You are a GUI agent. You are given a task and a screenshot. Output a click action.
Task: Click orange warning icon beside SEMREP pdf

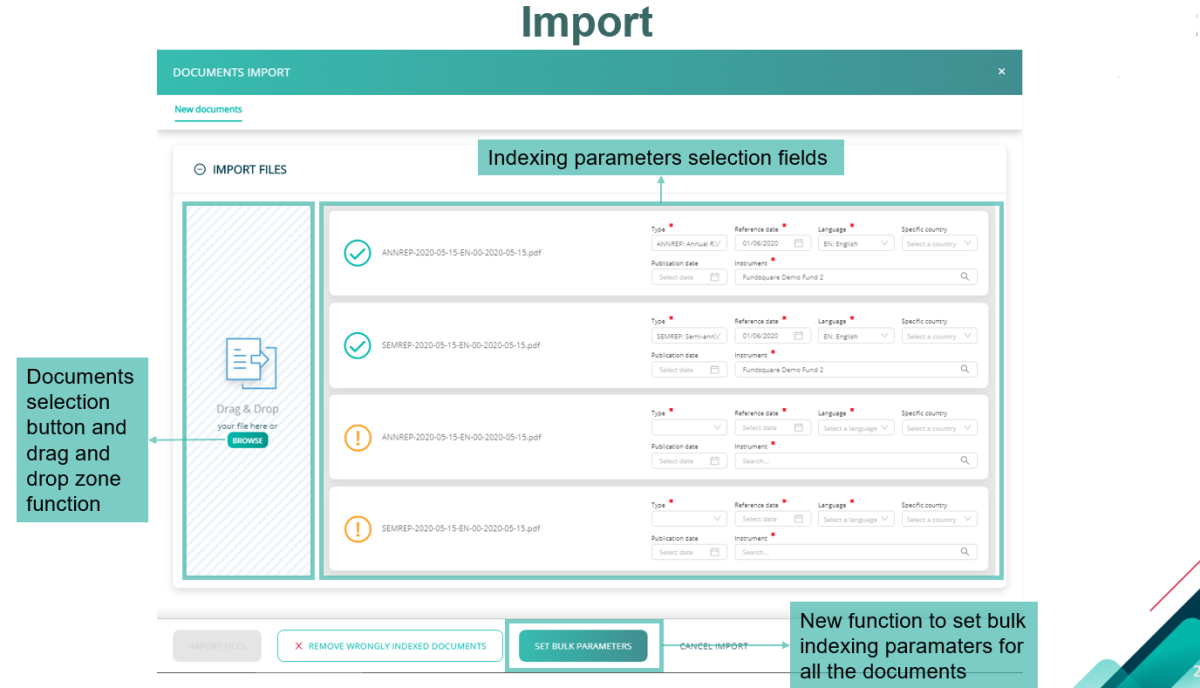pyautogui.click(x=357, y=528)
